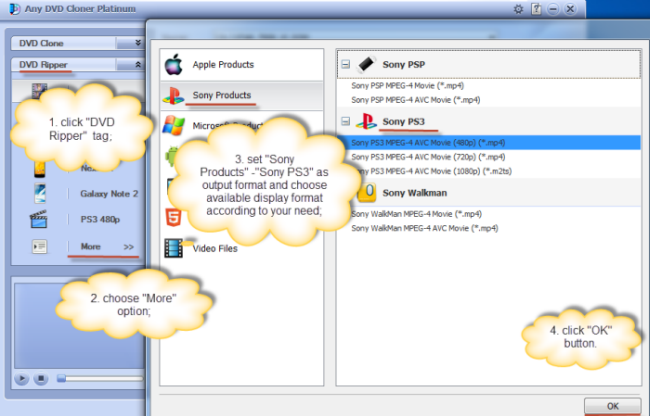The image size is (650, 416).
Task: Stop the preview playback
Action: coord(41,378)
